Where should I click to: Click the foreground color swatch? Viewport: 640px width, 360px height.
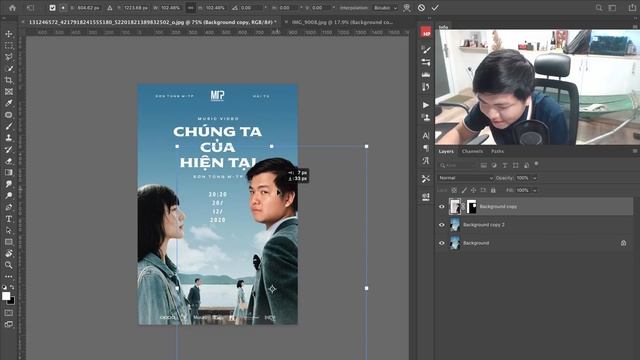(x=6, y=296)
